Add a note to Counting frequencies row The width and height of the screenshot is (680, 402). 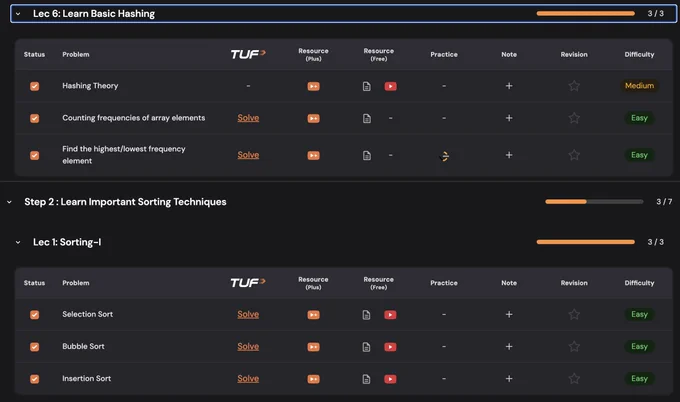tap(509, 118)
